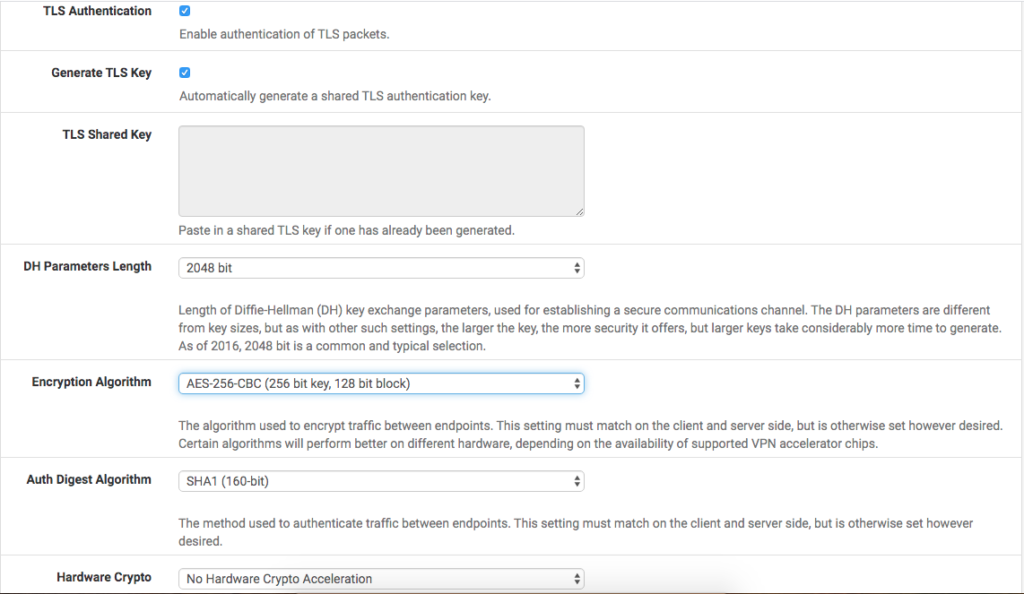This screenshot has width=1024, height=594.
Task: Click the Diffie-Hellman key exchange description paragraph
Action: (590, 328)
